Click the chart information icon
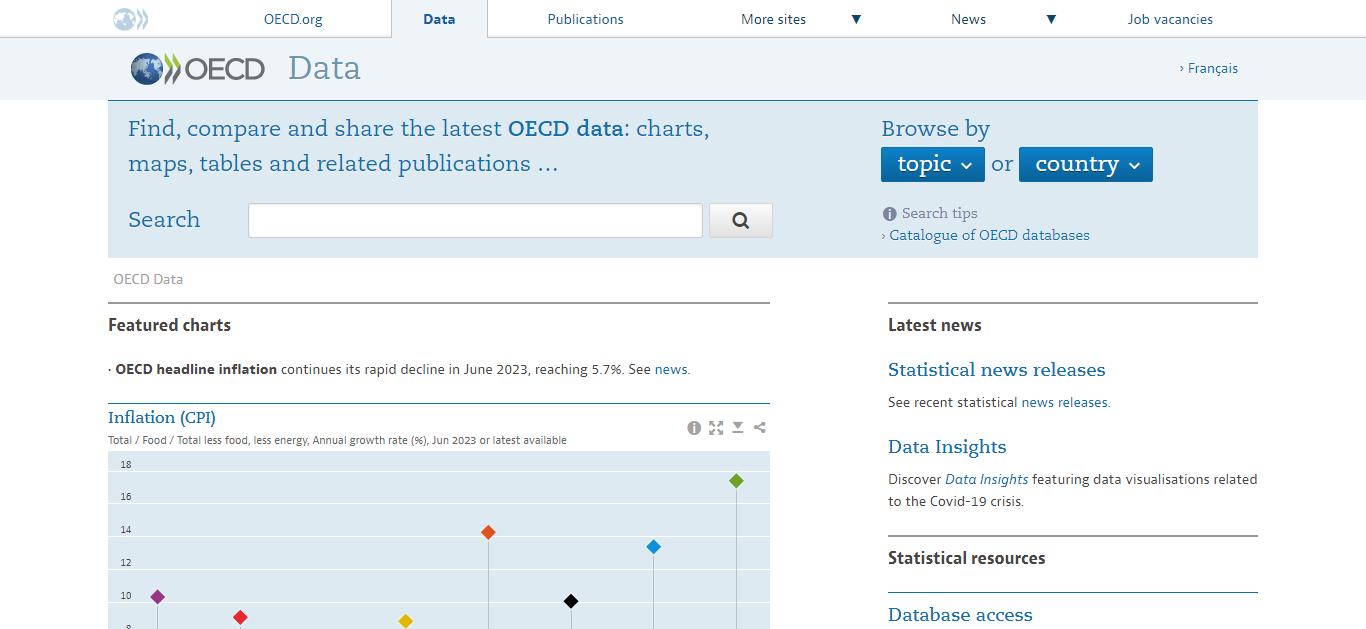The width and height of the screenshot is (1366, 629). click(x=694, y=428)
